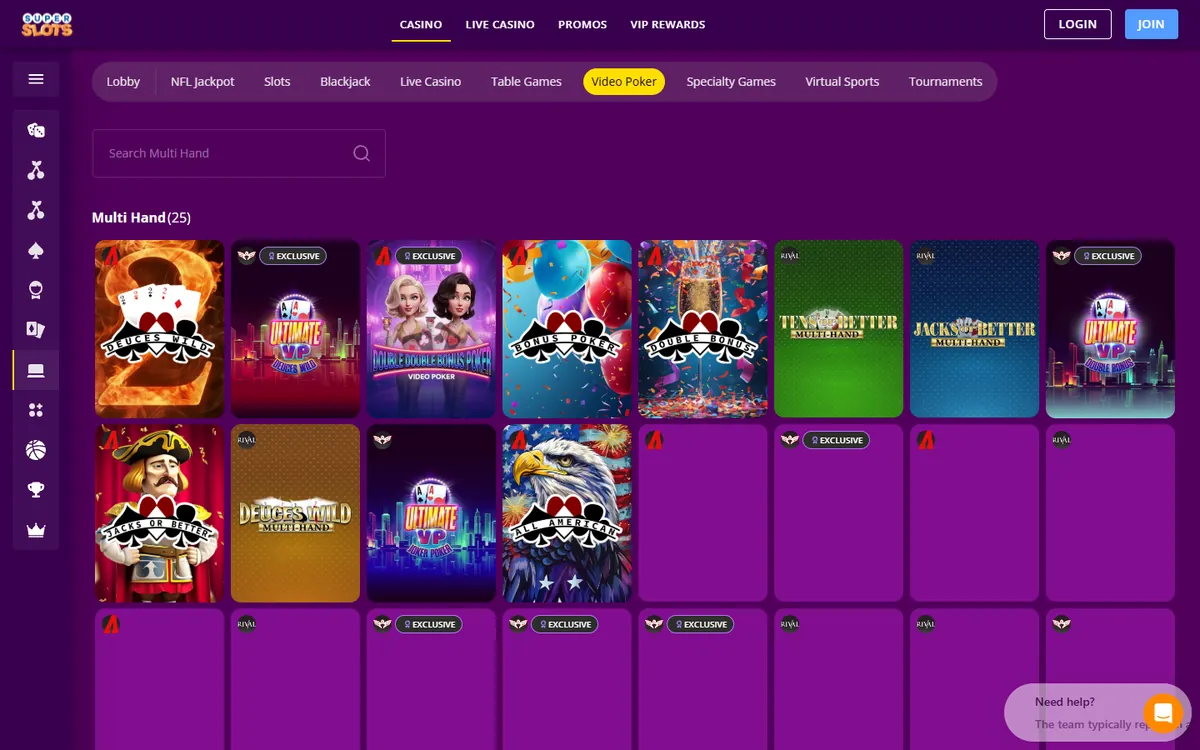The image size is (1200, 750).
Task: Click the Multi Hand (25) heading
Action: (x=141, y=218)
